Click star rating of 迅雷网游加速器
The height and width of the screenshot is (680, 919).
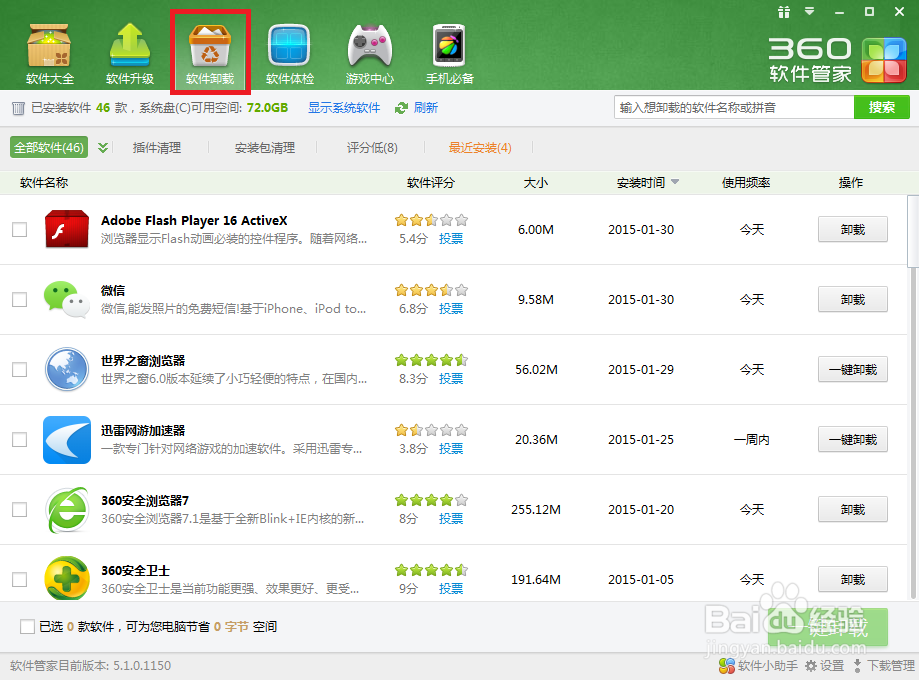(431, 430)
